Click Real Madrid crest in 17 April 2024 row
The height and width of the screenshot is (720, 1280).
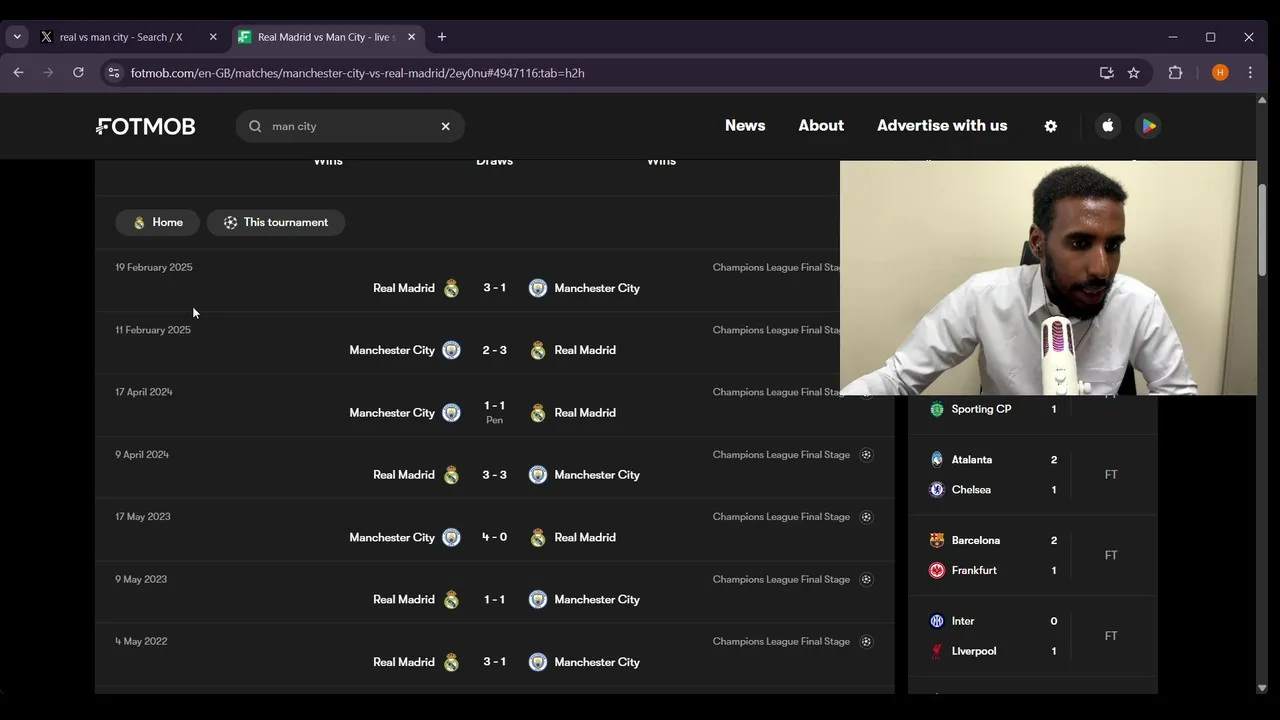click(538, 413)
